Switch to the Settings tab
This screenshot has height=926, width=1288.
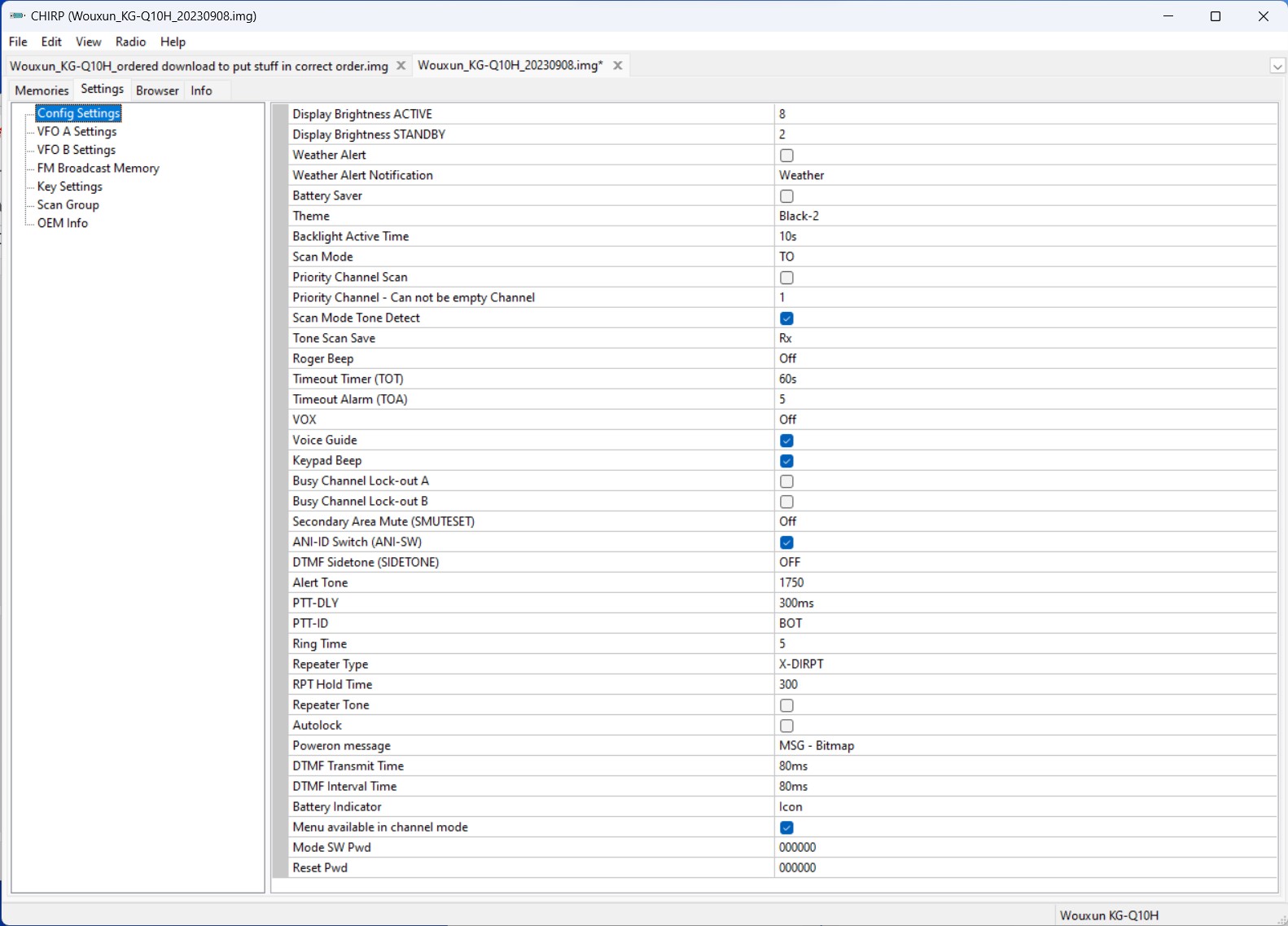coord(103,90)
